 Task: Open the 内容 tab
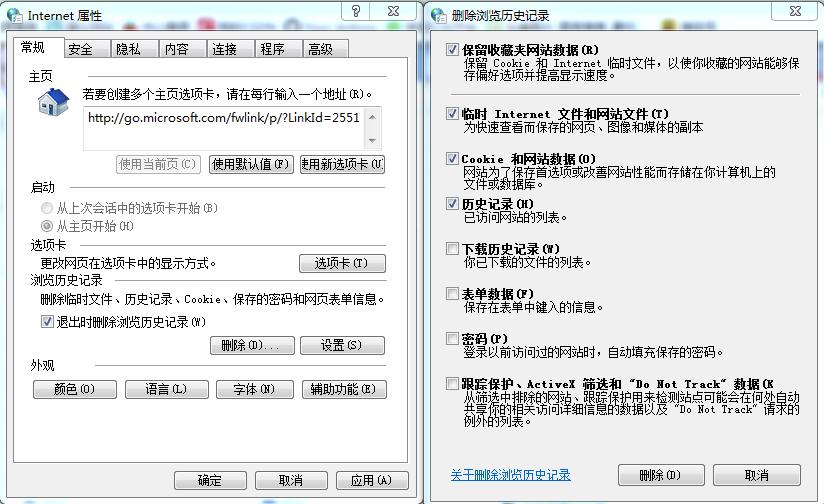coord(182,49)
